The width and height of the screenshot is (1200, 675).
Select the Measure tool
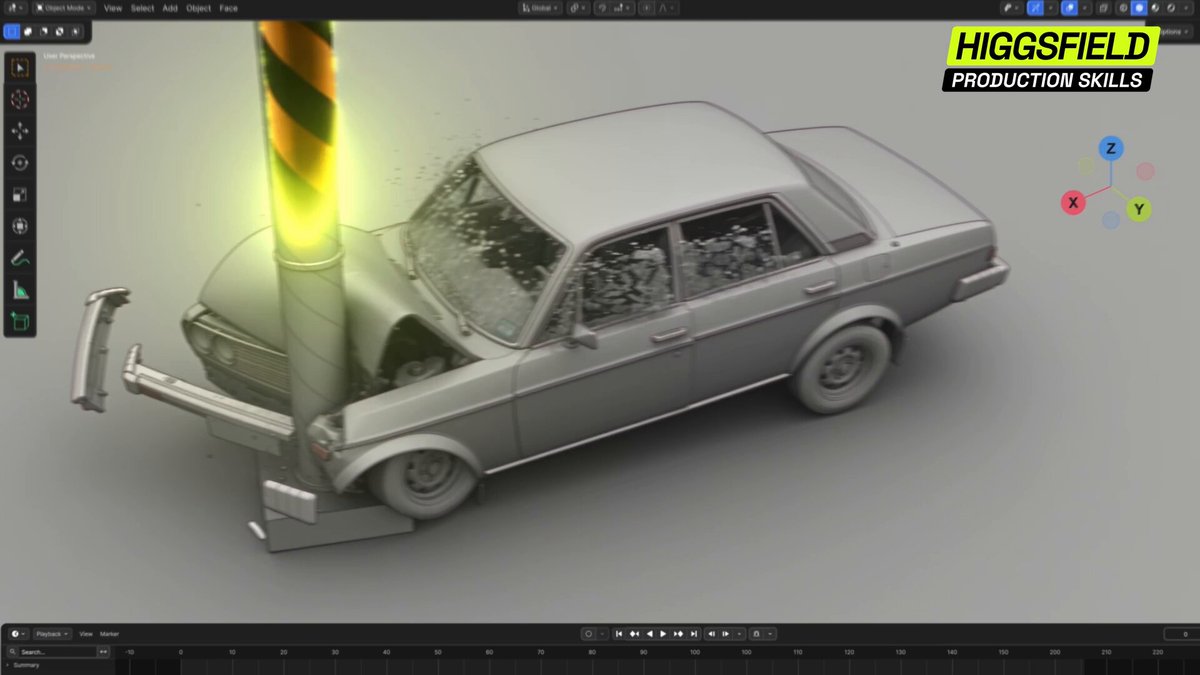point(20,291)
